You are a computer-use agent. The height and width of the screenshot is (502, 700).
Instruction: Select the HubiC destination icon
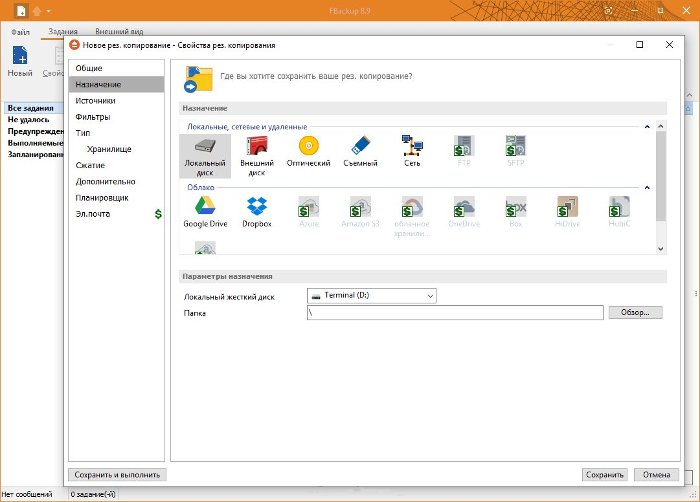[619, 212]
